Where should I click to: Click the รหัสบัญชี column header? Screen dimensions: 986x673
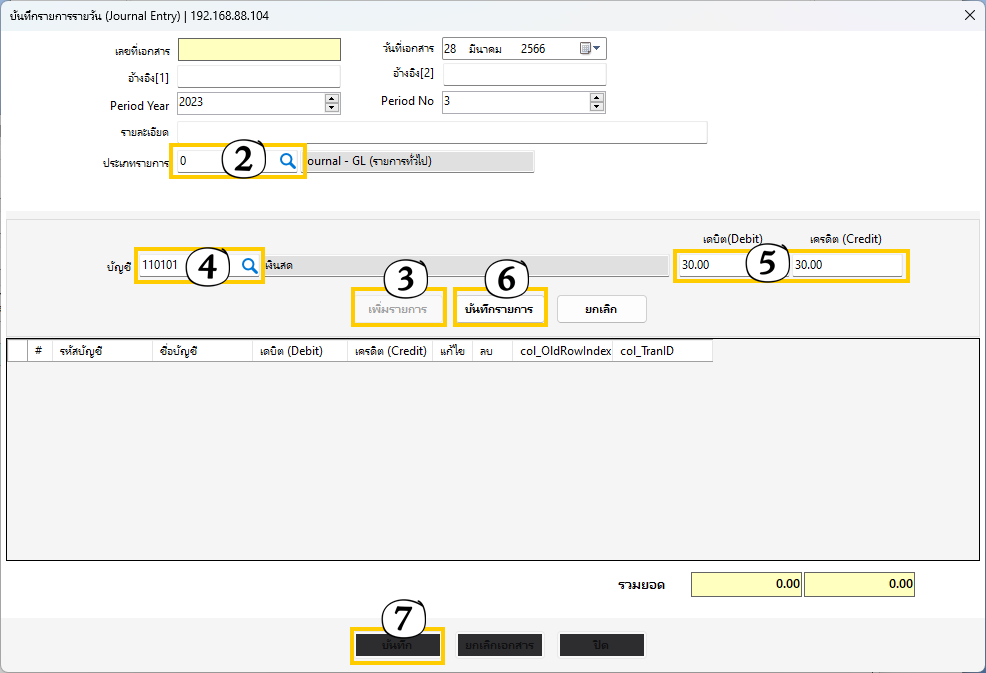click(x=89, y=351)
